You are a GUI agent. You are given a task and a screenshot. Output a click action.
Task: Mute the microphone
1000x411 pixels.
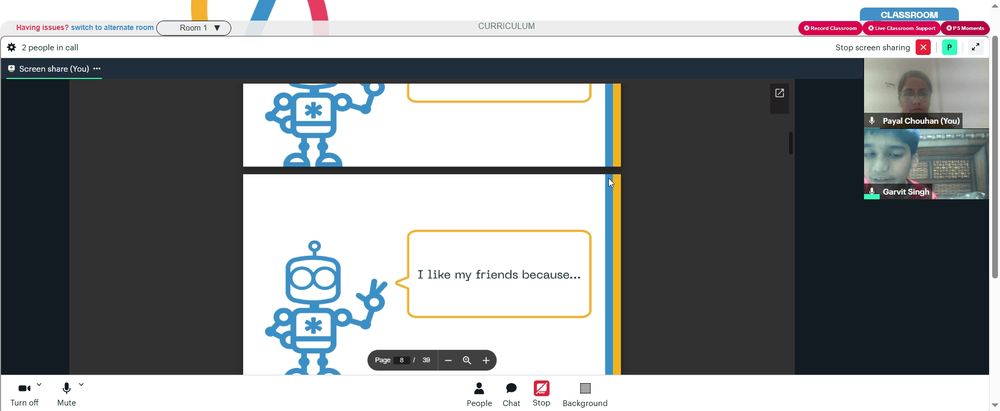click(x=66, y=393)
